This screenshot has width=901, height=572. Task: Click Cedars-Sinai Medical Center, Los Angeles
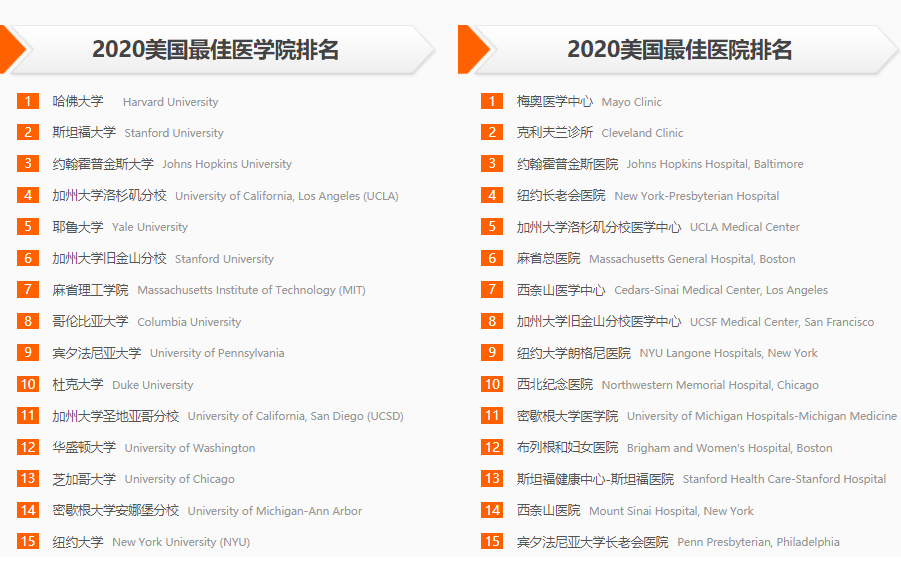[x=721, y=290]
